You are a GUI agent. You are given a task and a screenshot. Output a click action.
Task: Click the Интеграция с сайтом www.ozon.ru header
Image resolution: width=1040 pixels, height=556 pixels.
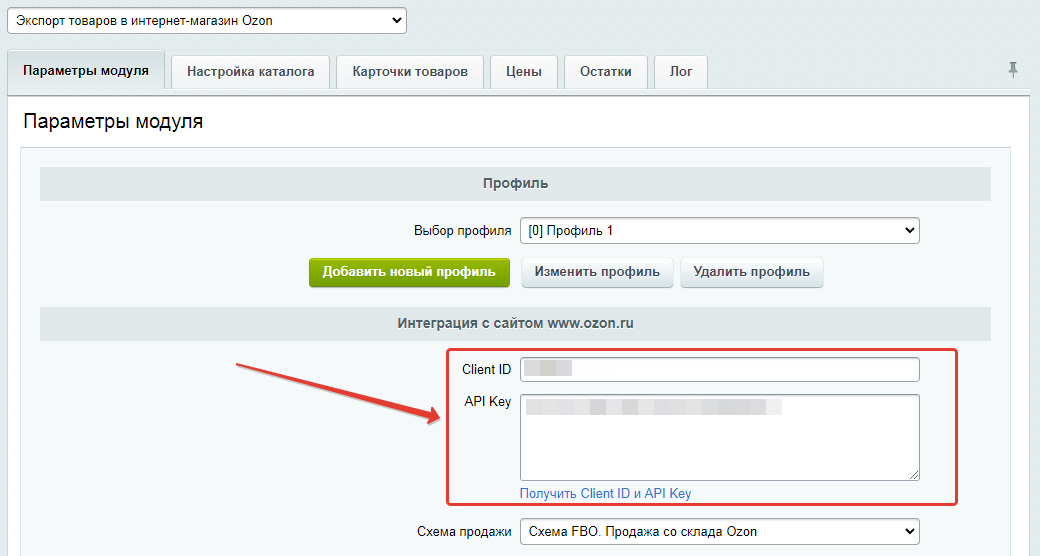point(515,324)
